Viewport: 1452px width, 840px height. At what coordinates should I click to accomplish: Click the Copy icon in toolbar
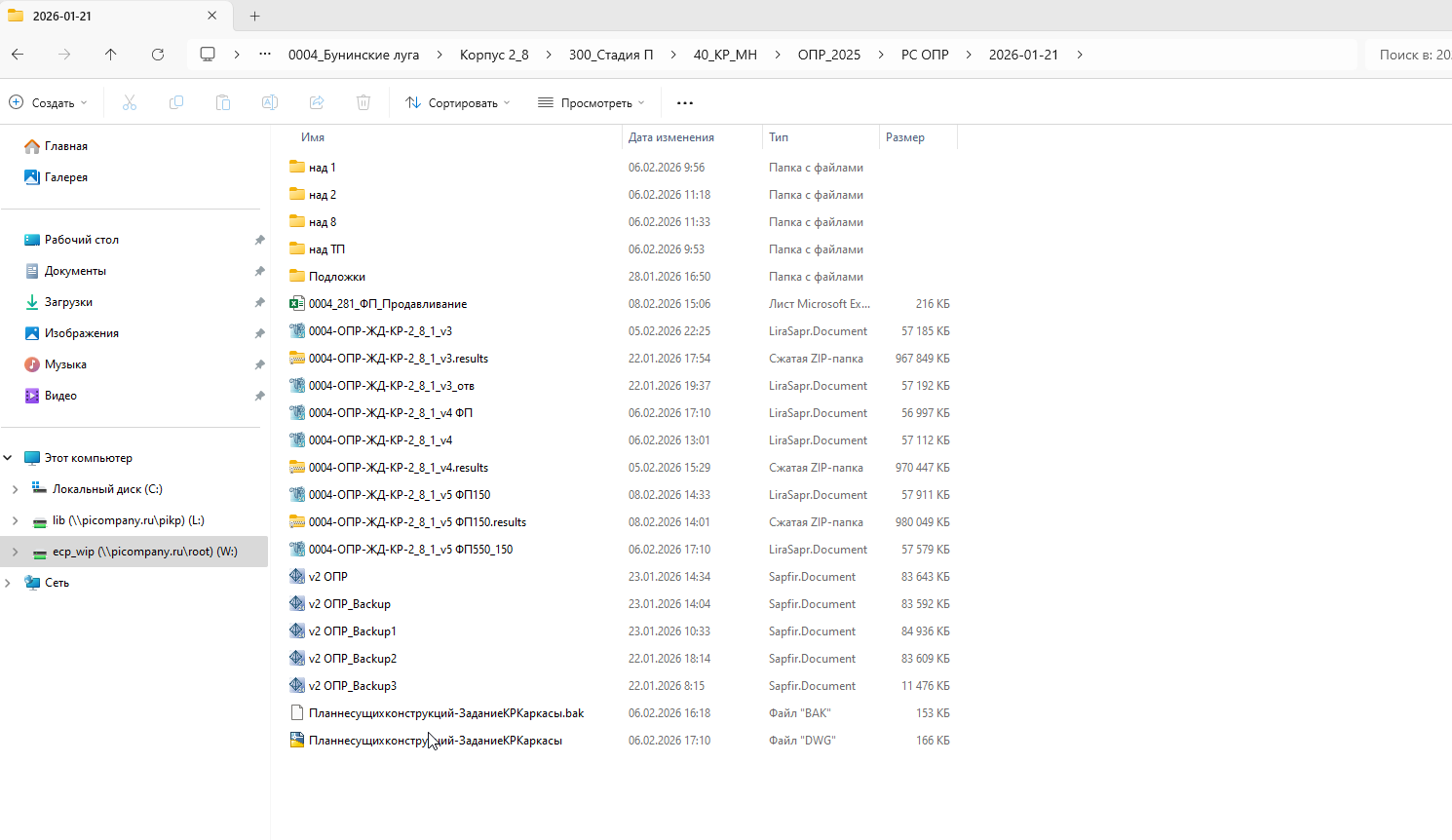(x=176, y=102)
